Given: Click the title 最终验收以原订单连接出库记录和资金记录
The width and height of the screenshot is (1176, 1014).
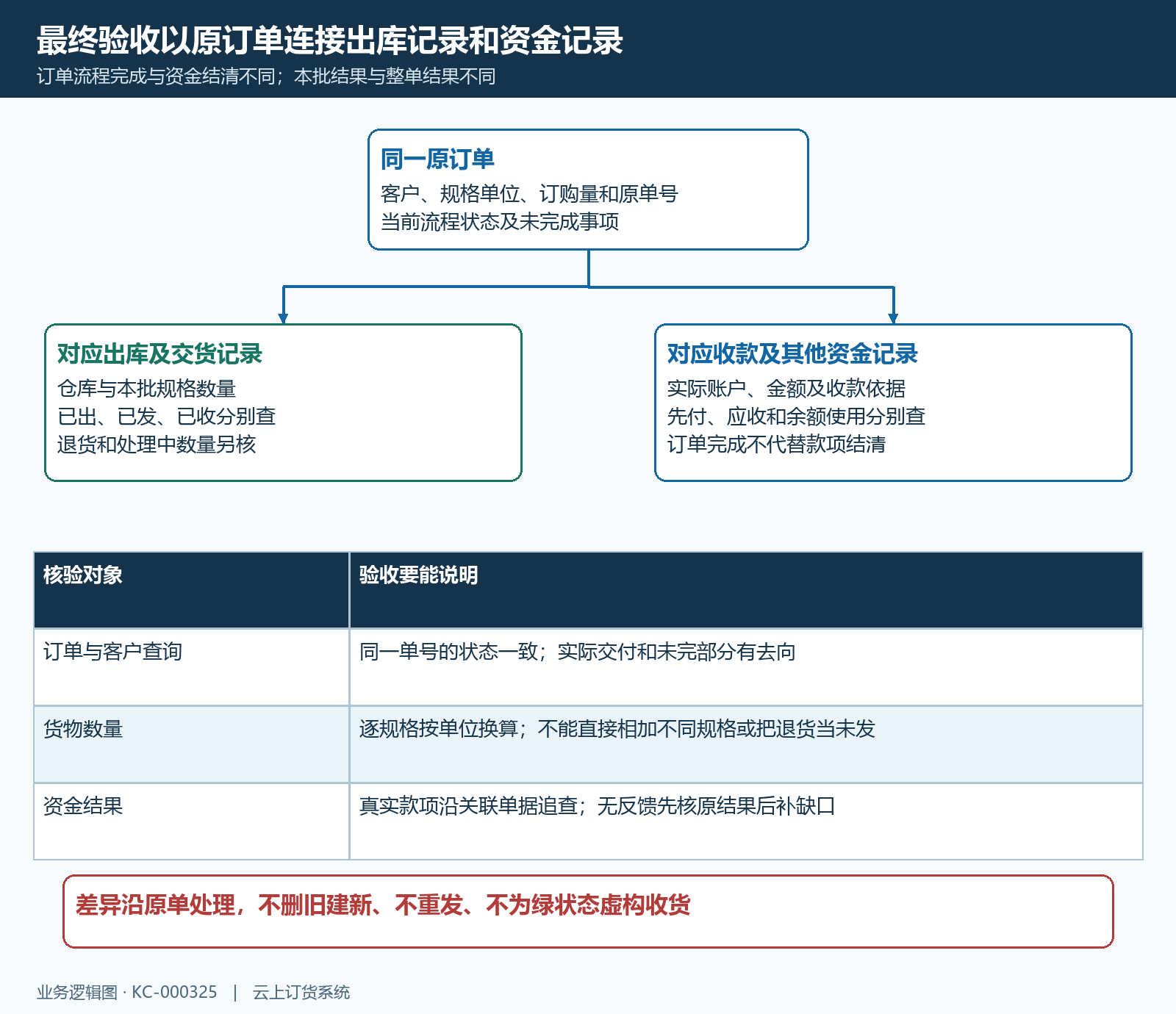Looking at the screenshot, I should (x=330, y=40).
